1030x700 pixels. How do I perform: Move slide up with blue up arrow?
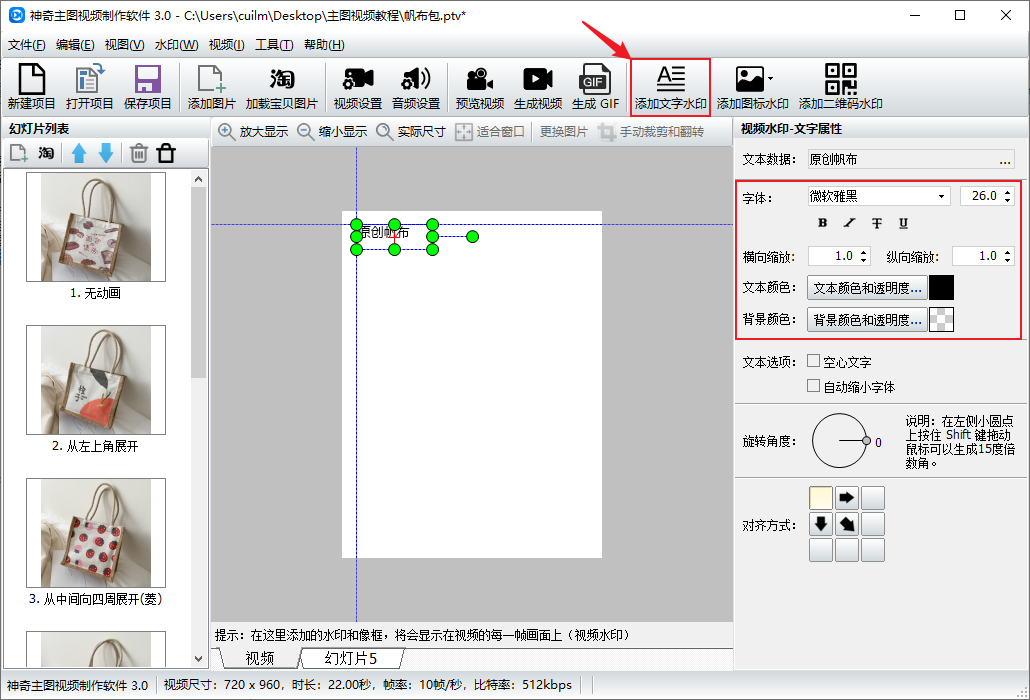(x=79, y=153)
